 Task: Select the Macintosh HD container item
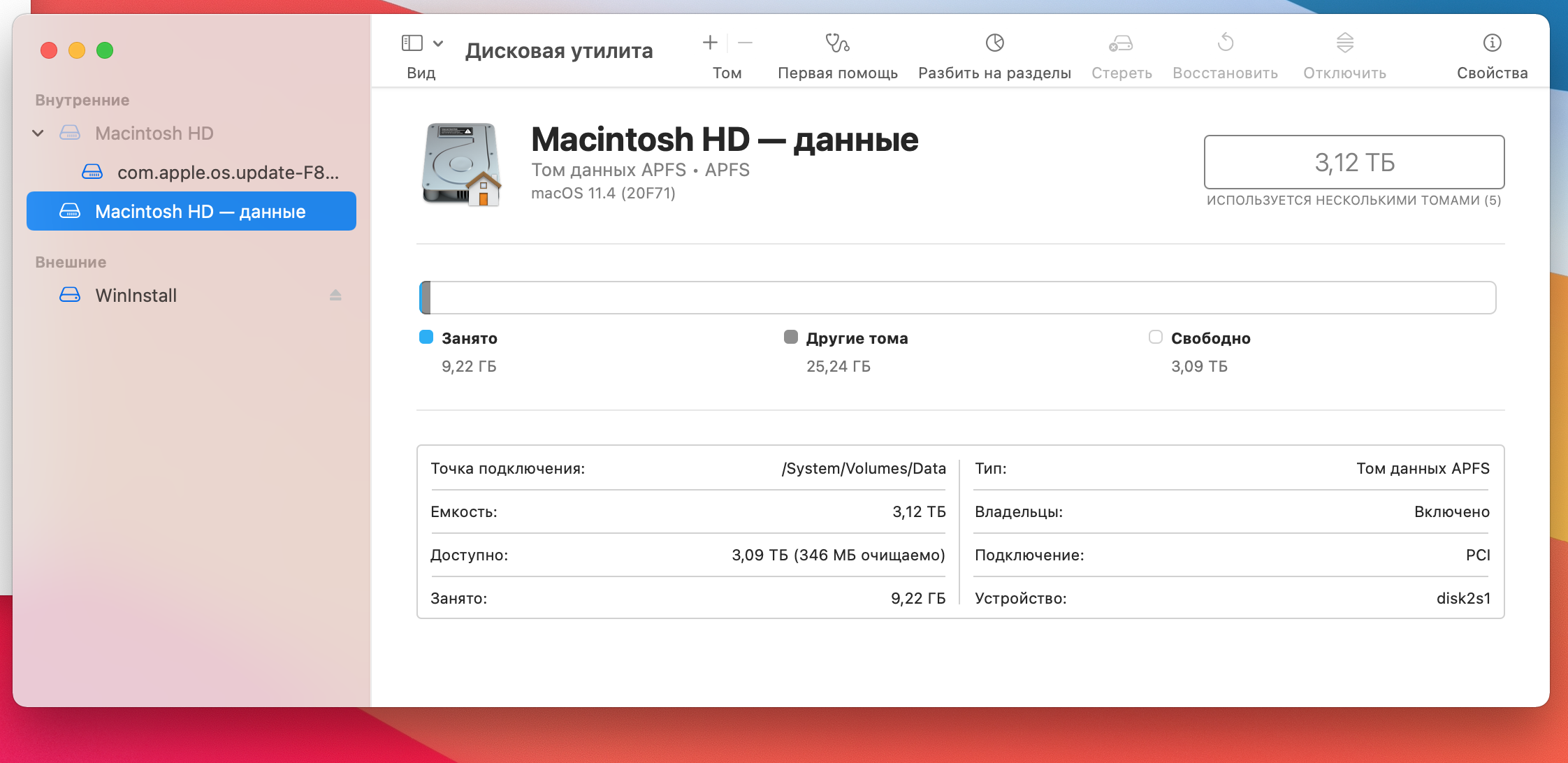154,133
